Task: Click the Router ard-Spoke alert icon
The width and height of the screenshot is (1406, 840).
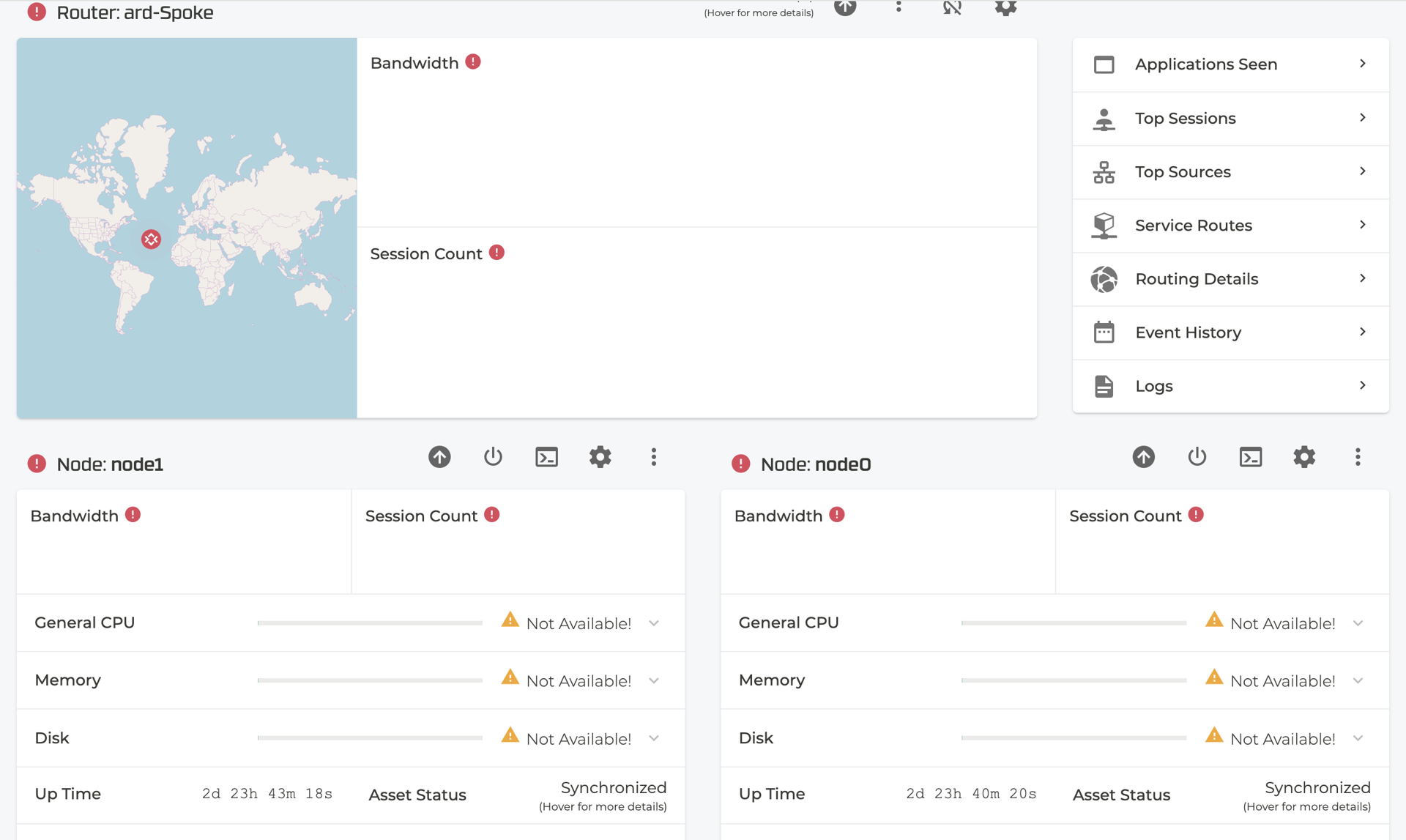Action: pyautogui.click(x=37, y=12)
